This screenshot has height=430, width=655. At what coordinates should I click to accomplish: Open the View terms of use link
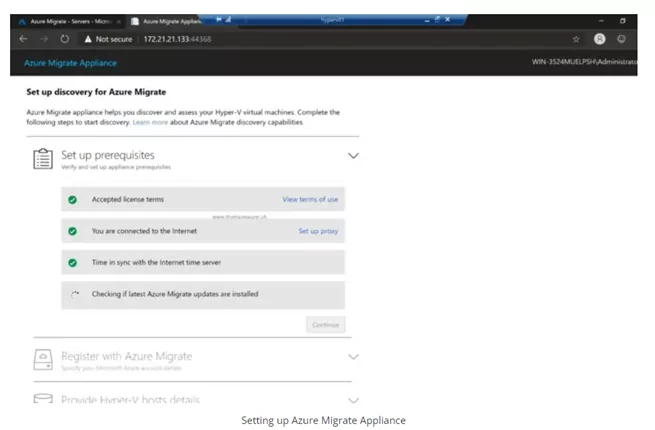310,199
